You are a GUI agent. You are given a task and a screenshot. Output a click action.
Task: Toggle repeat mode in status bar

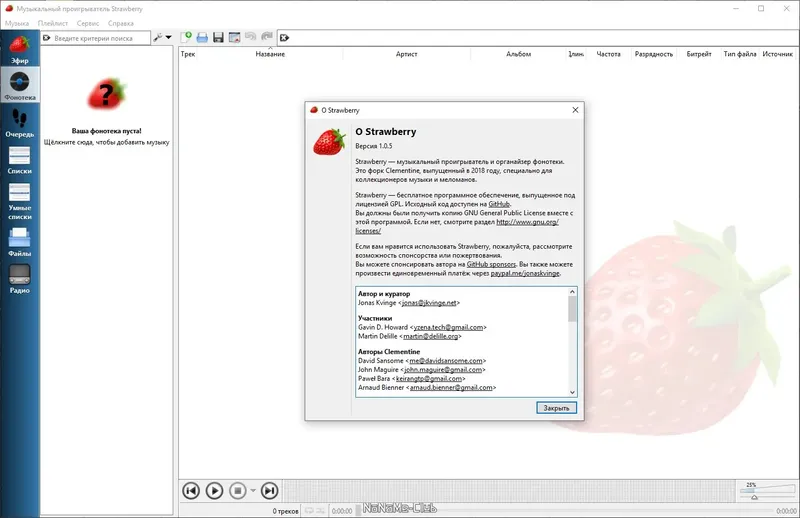[x=309, y=510]
